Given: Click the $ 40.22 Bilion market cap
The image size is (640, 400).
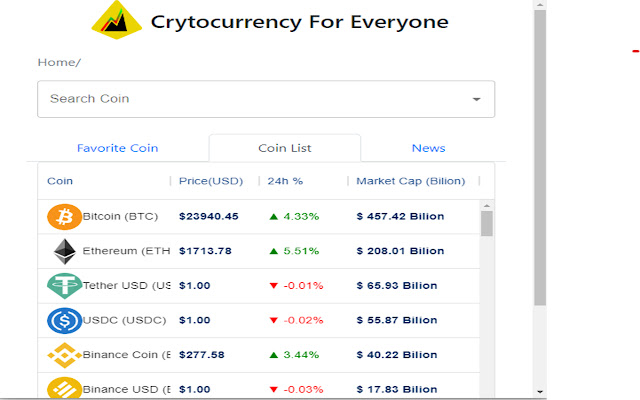Looking at the screenshot, I should 397,355.
